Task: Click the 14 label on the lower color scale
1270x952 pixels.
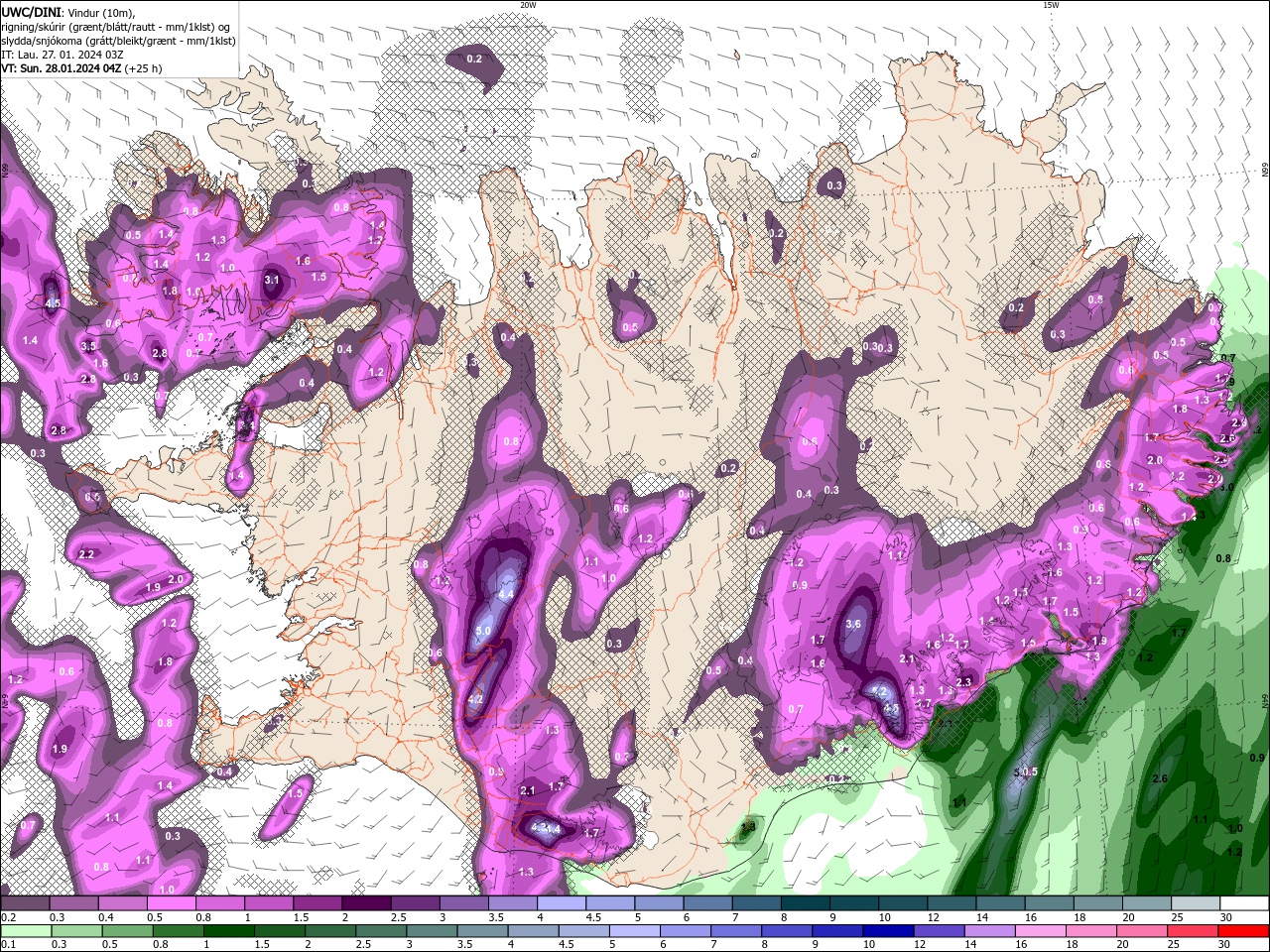Action: 972,945
